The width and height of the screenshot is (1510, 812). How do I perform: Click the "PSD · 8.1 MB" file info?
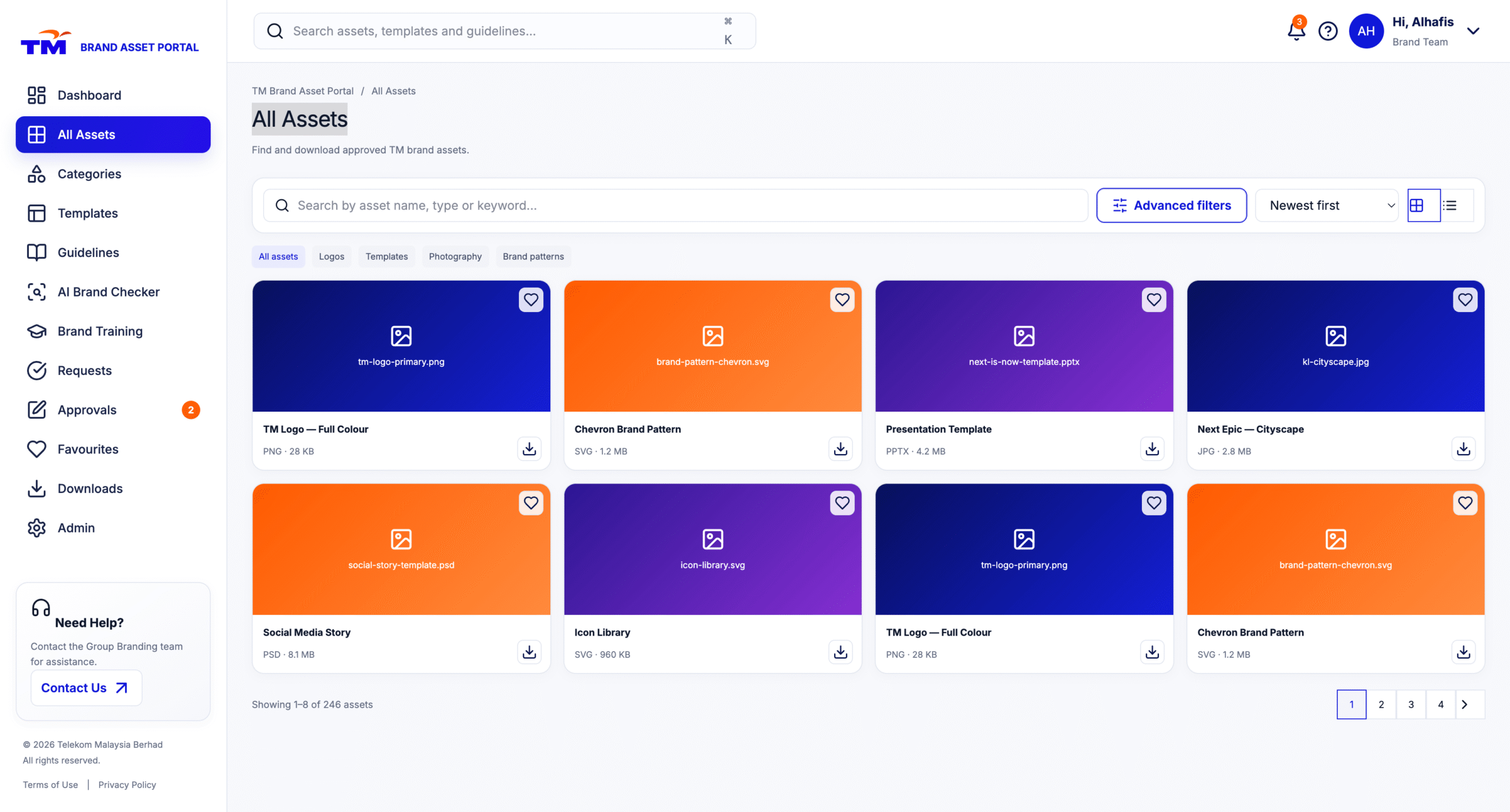288,655
